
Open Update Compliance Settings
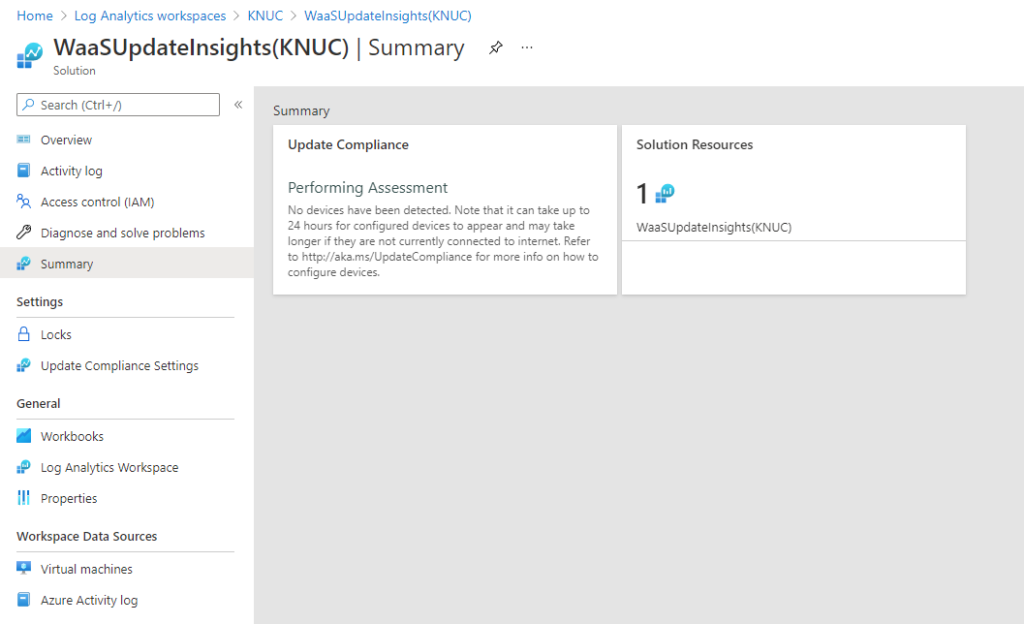tap(119, 366)
